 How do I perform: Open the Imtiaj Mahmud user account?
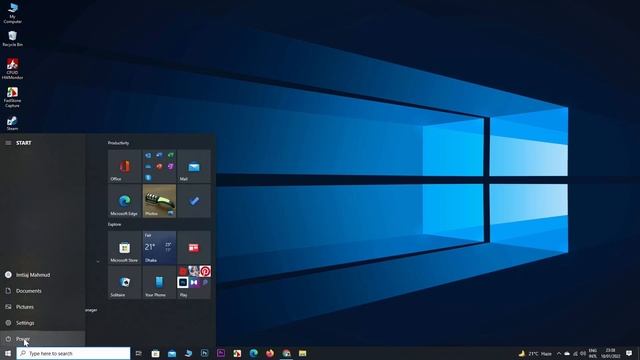42,275
